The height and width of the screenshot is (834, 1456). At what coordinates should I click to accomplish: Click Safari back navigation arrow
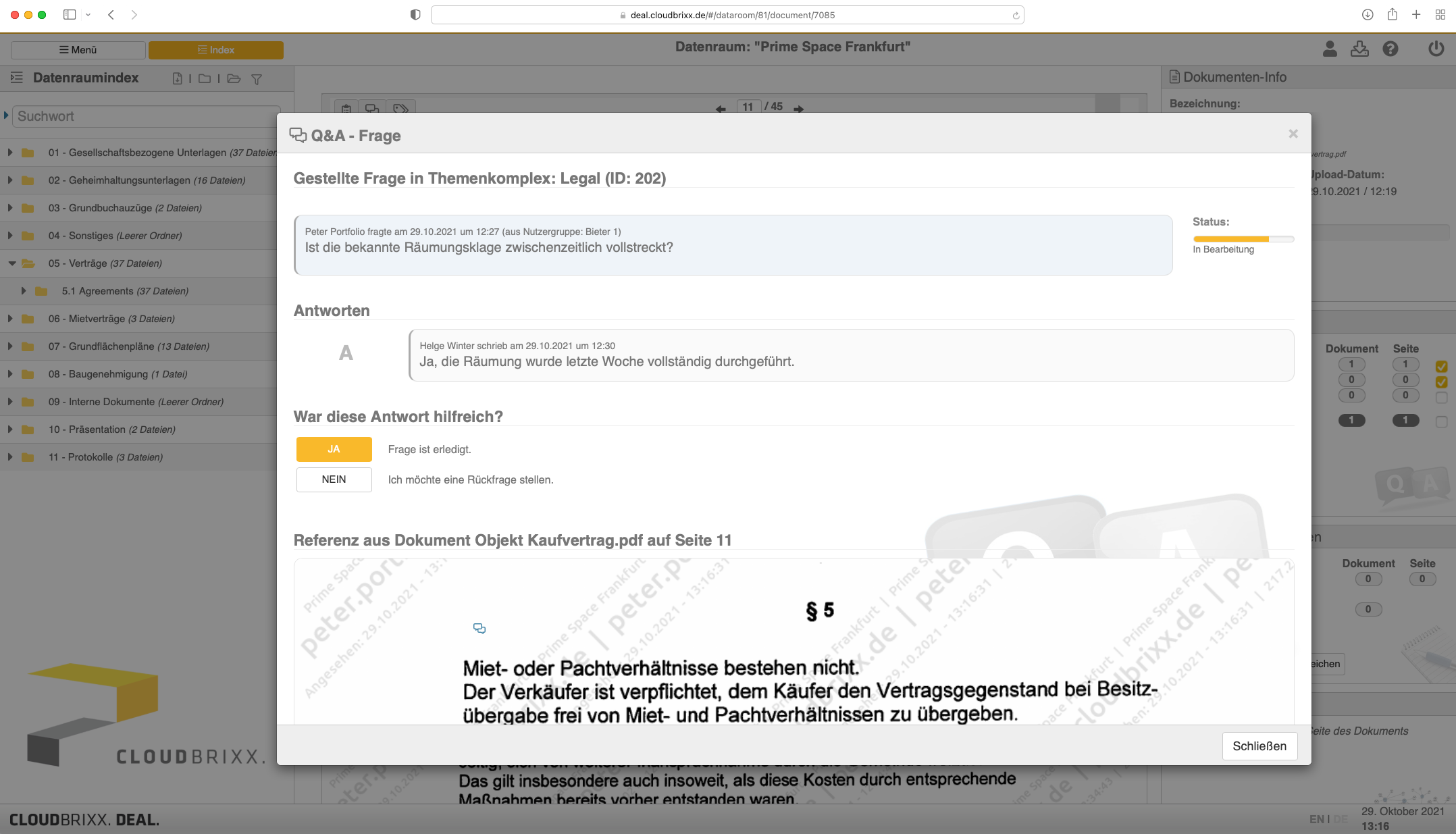111,14
